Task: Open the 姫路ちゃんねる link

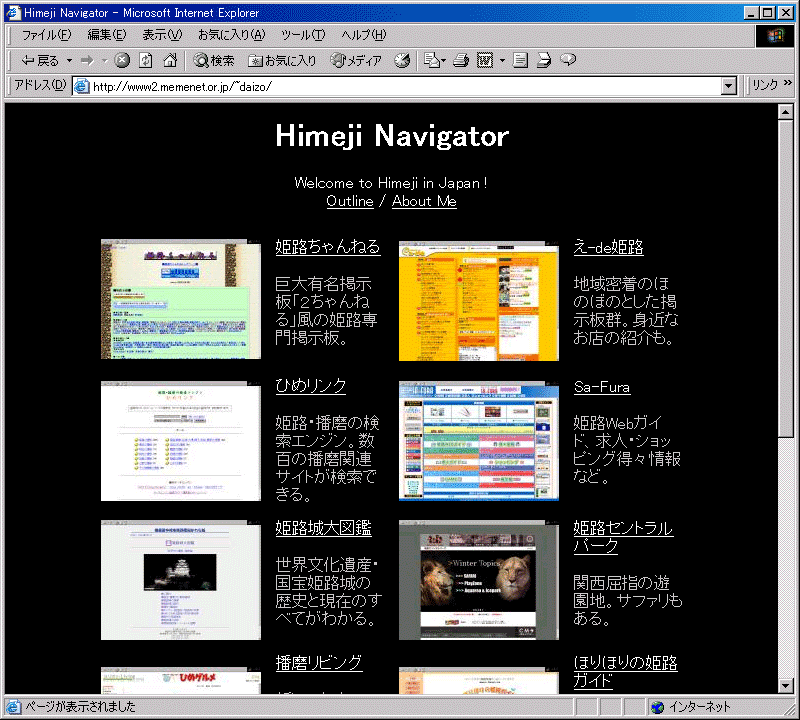Action: [328, 246]
